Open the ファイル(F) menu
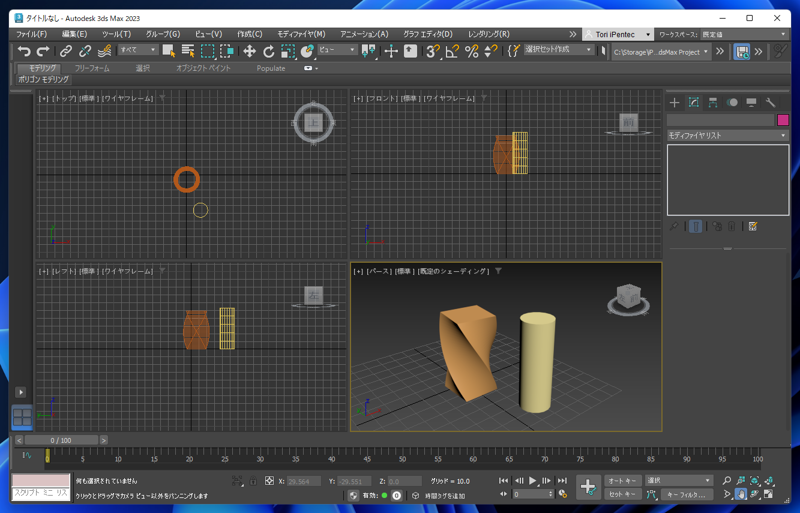Image resolution: width=800 pixels, height=513 pixels. point(32,34)
